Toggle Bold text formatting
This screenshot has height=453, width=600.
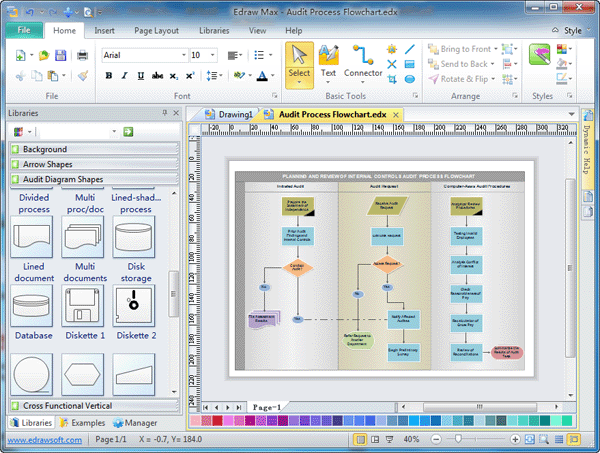tap(109, 76)
